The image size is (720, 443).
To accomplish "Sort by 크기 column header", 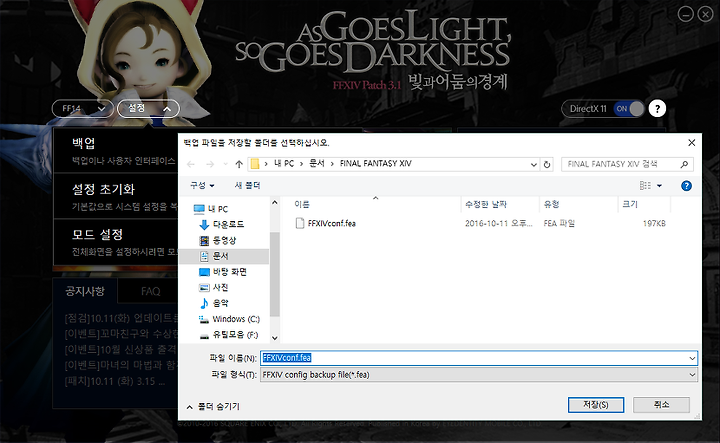I will click(x=644, y=204).
